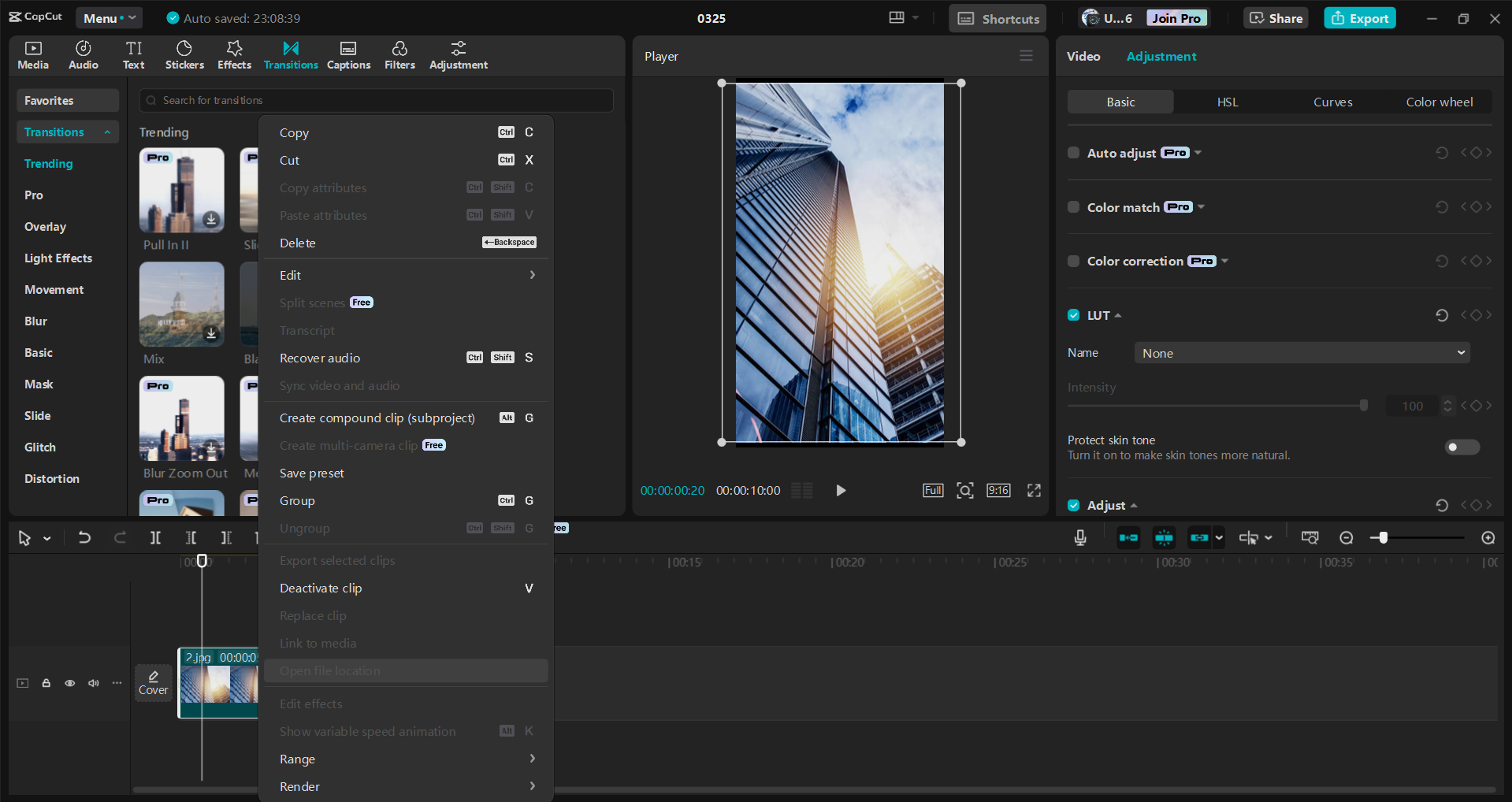This screenshot has width=1512, height=802.
Task: Split the clip at the playhead
Action: (x=155, y=538)
